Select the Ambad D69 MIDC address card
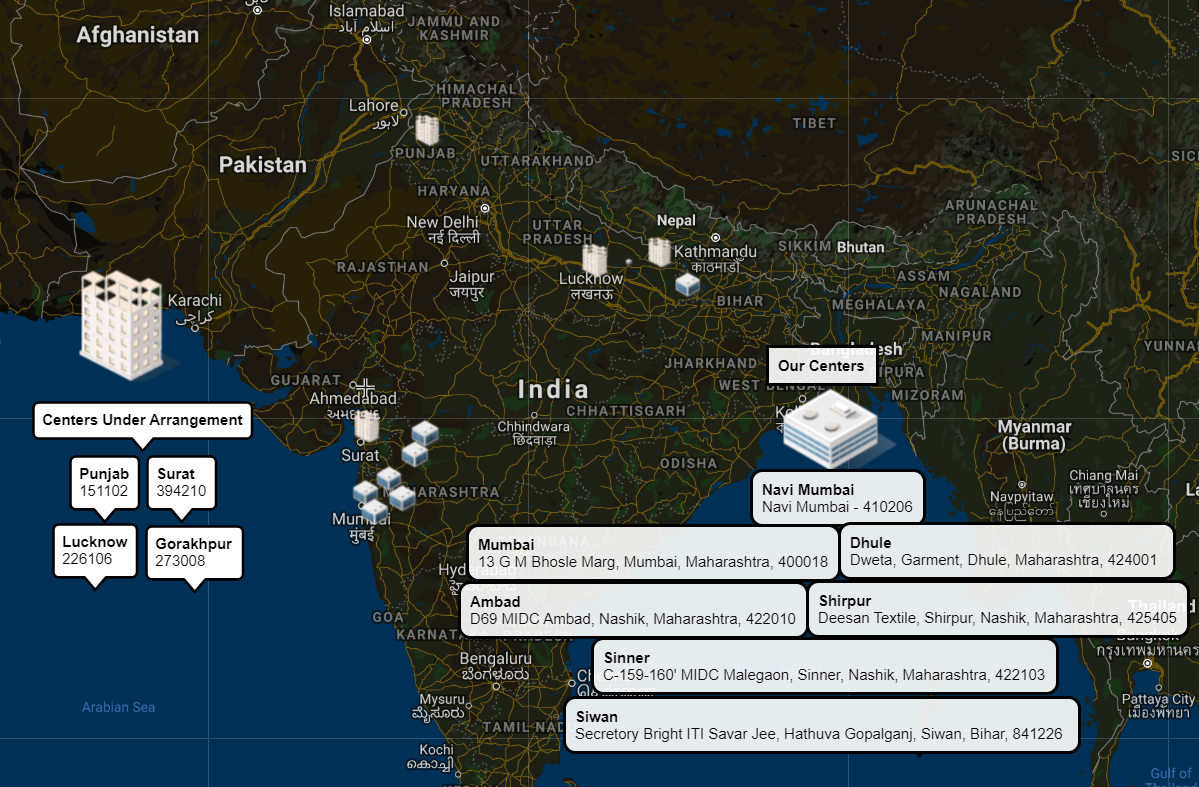This screenshot has height=787, width=1199. [x=632, y=610]
